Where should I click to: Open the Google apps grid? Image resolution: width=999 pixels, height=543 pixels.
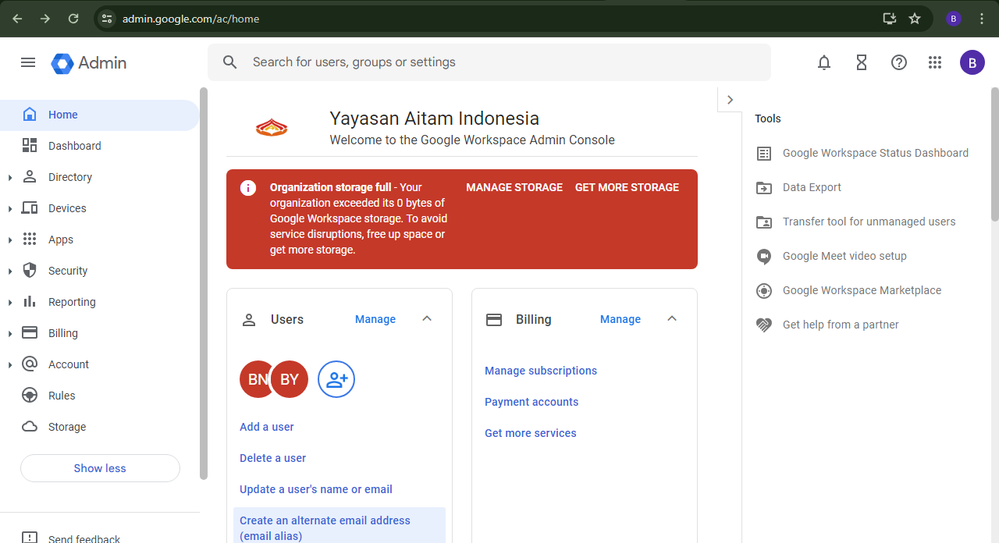[x=935, y=62]
